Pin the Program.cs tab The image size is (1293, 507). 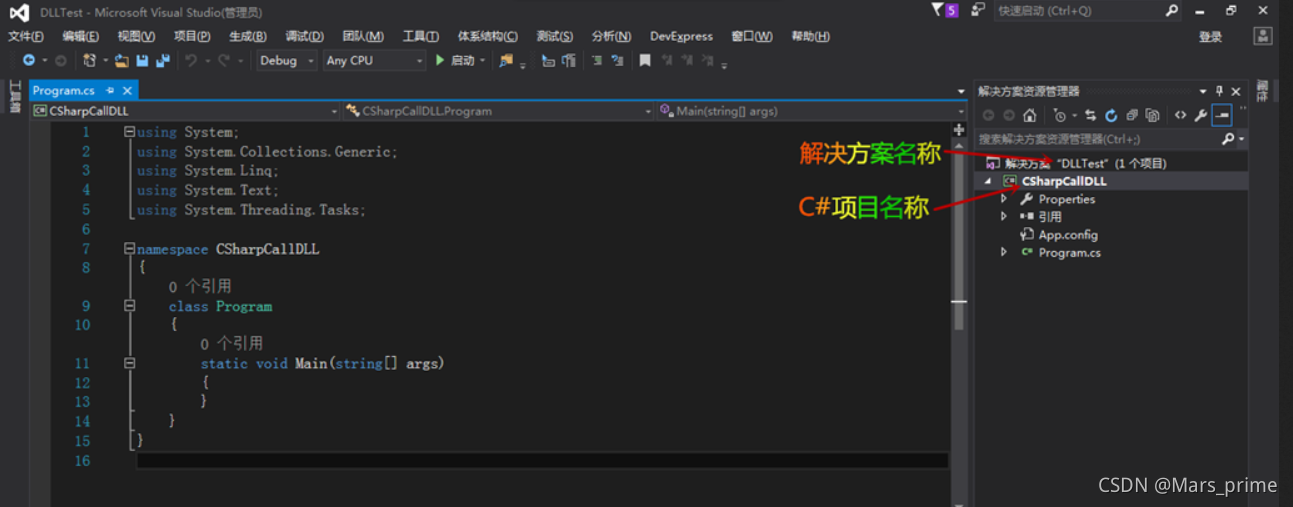pos(110,90)
